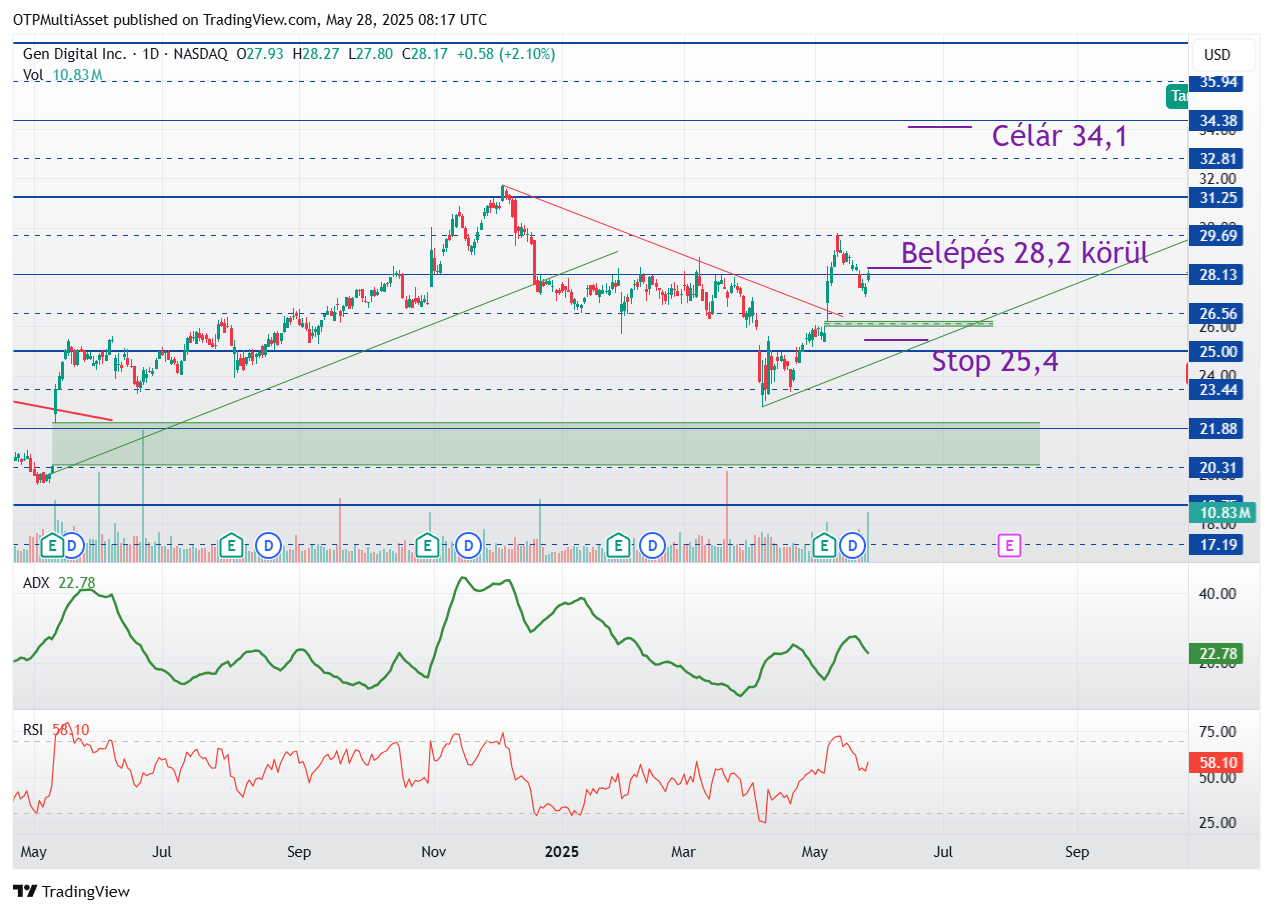The height and width of the screenshot is (913, 1273).
Task: Click the November 2024 earnings E marker
Action: tap(428, 546)
